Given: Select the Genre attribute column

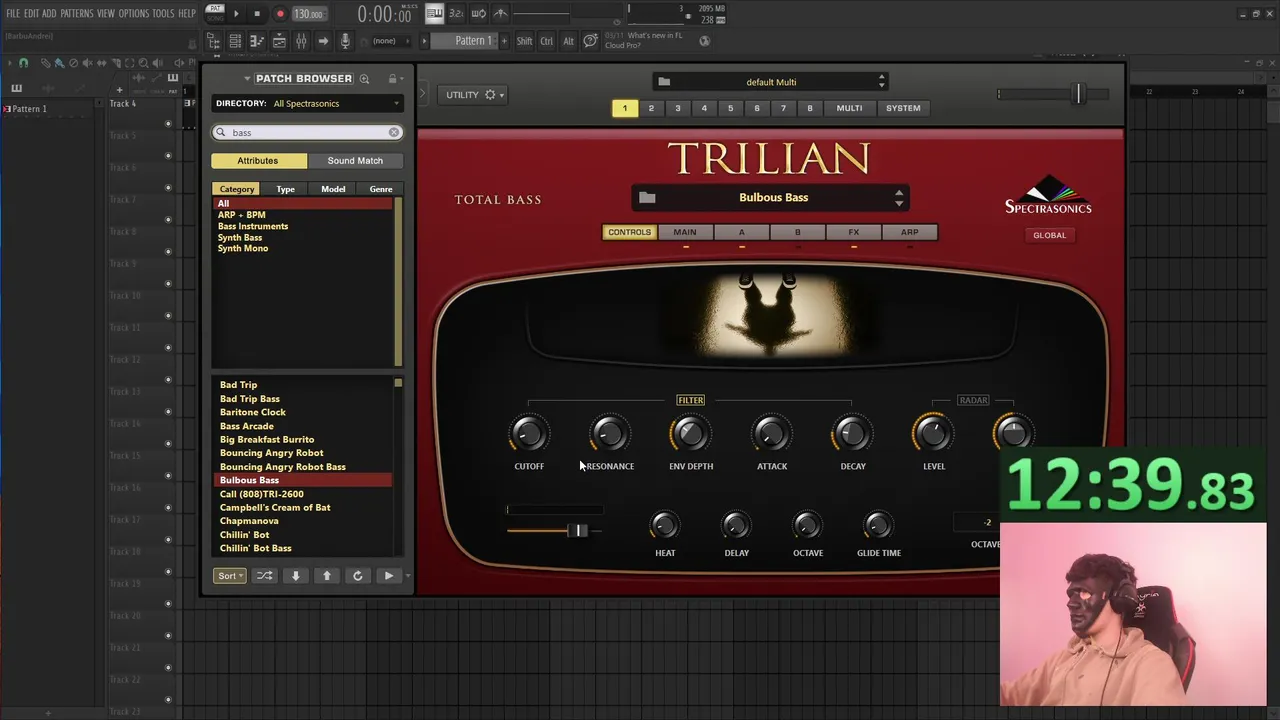Looking at the screenshot, I should [381, 189].
